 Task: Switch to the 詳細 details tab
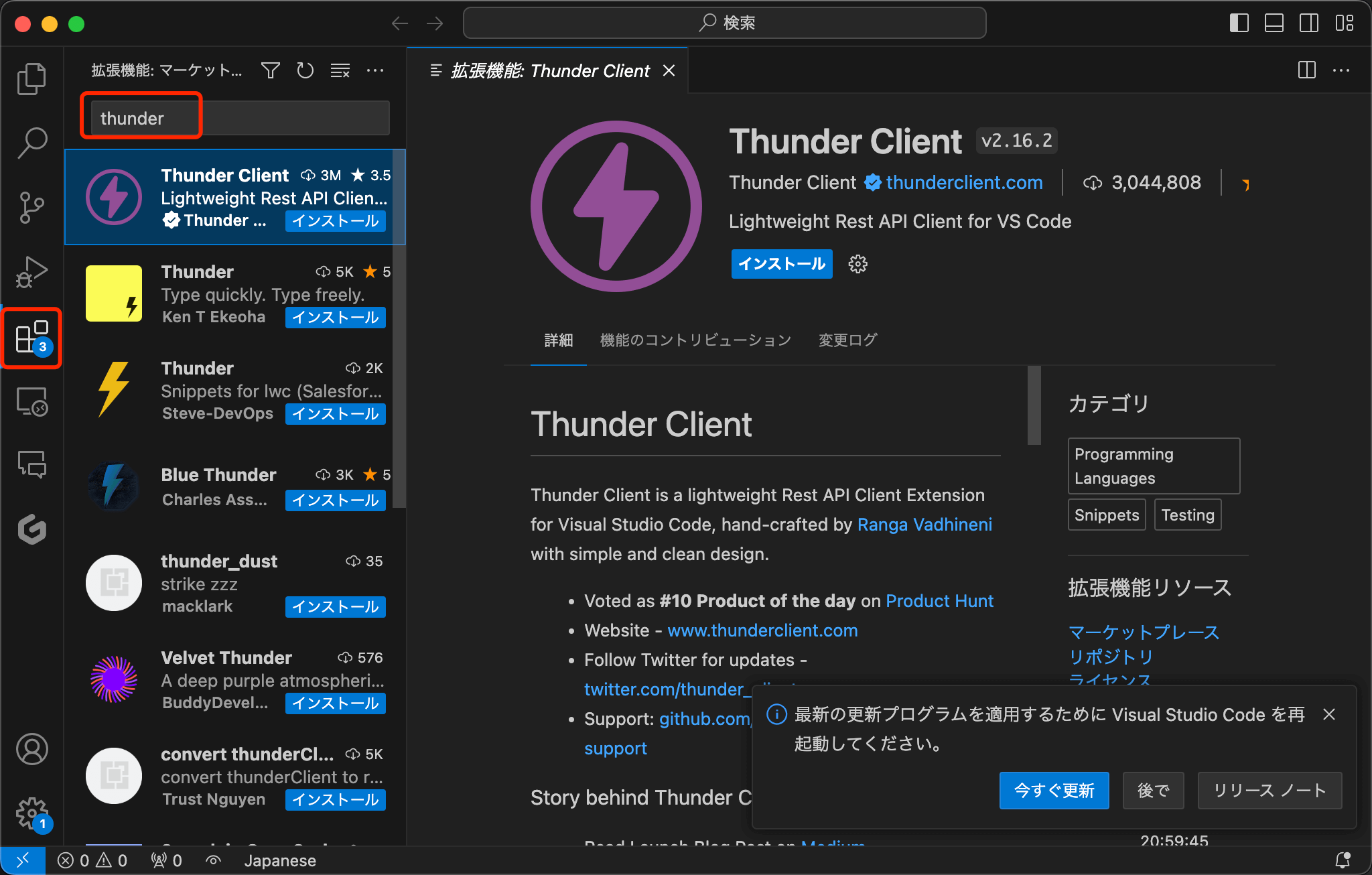558,340
